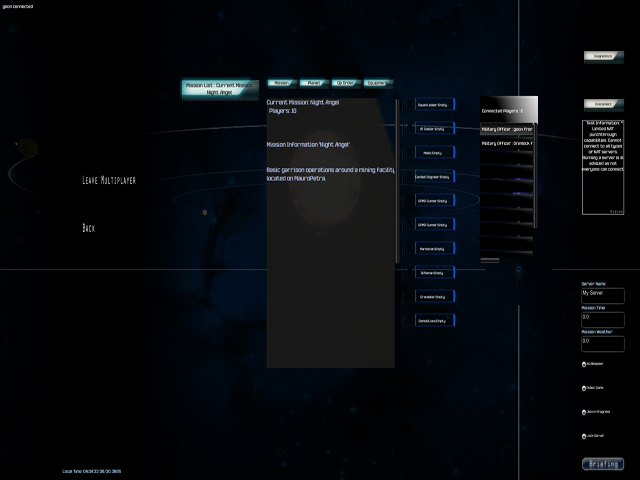Toggle the Lock Server checkbox

pyautogui.click(x=584, y=436)
